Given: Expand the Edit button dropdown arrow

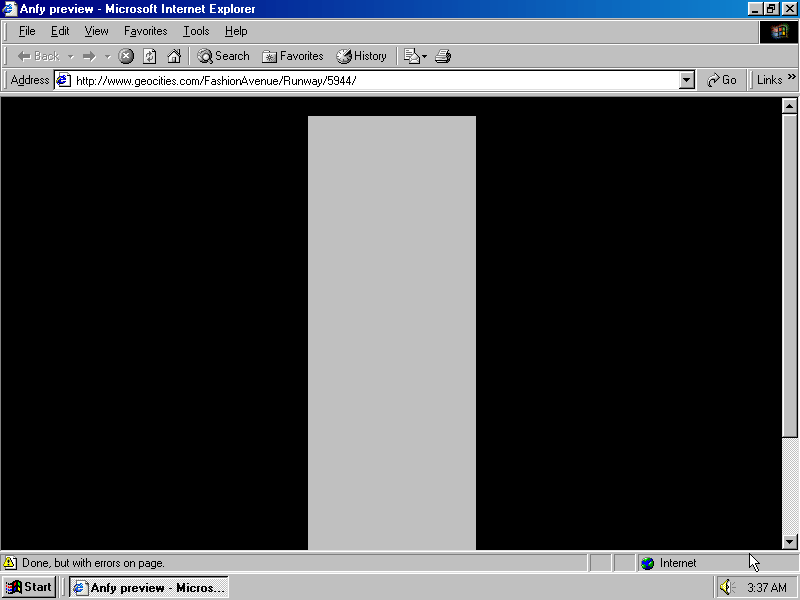Looking at the screenshot, I should click(425, 56).
